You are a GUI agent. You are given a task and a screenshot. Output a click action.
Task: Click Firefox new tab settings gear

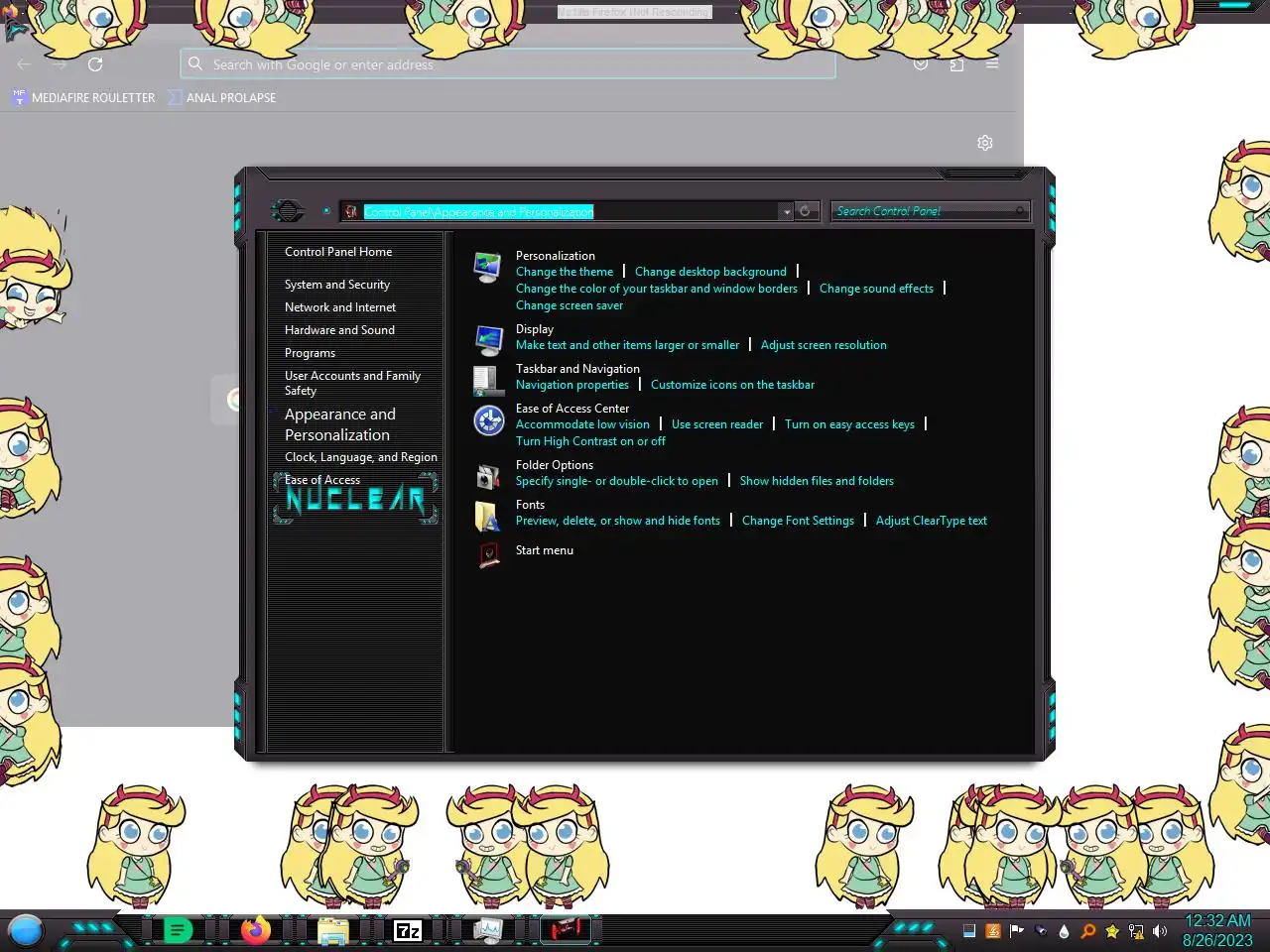[985, 143]
